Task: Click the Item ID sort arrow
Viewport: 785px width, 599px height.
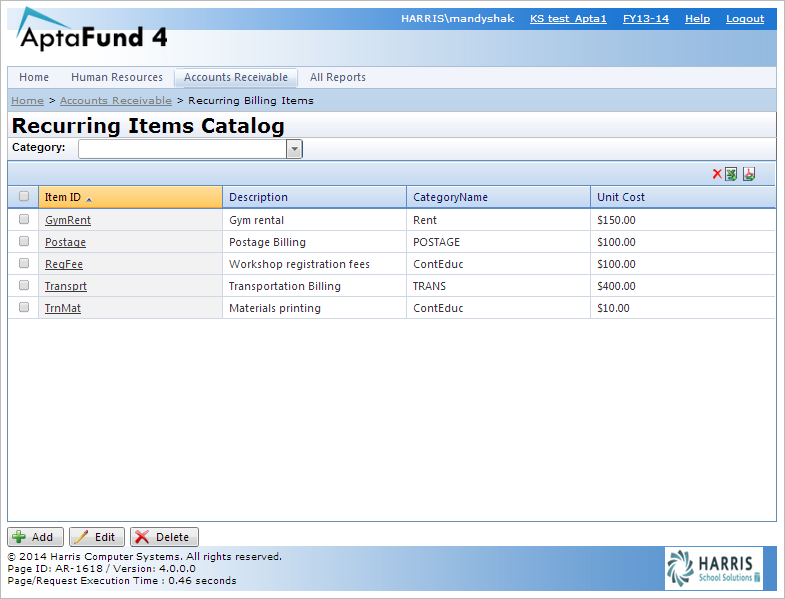Action: [x=89, y=199]
